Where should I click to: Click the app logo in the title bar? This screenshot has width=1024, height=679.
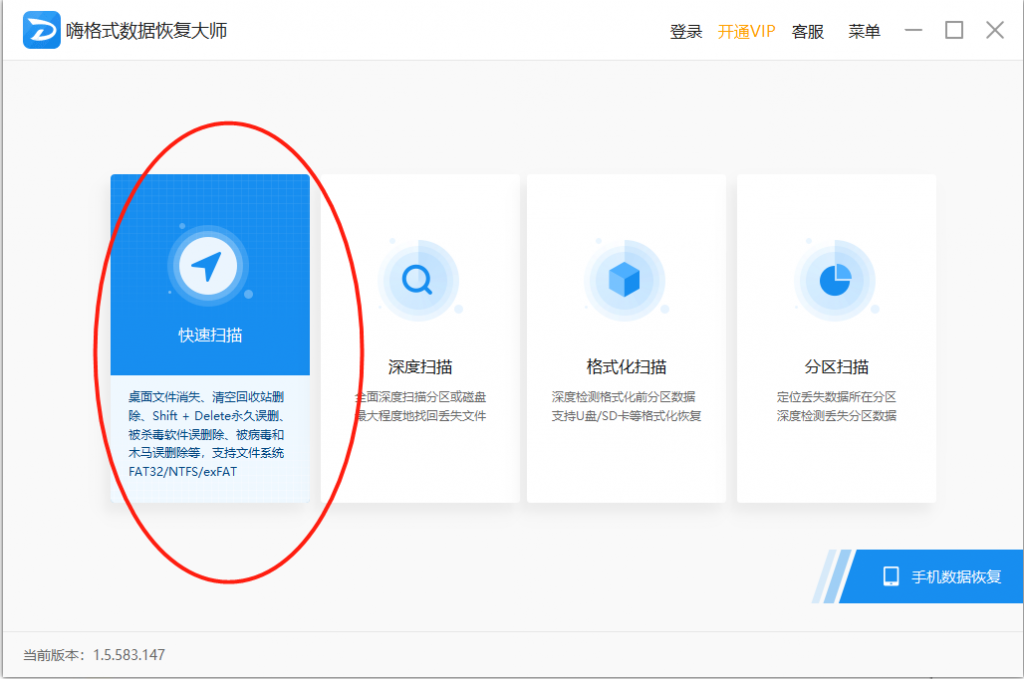pyautogui.click(x=41, y=30)
